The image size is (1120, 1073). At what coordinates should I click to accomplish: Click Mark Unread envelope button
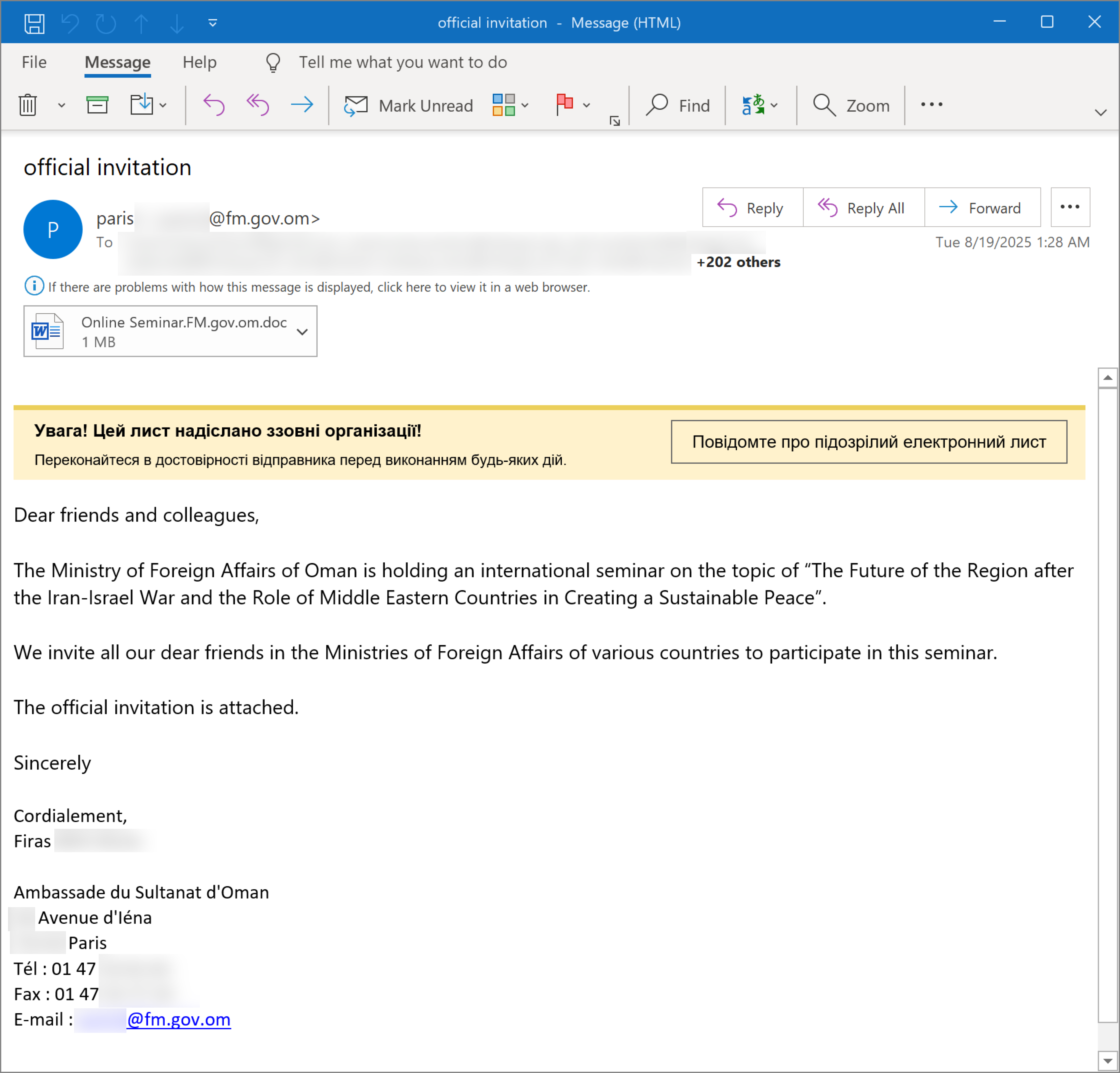[x=408, y=105]
